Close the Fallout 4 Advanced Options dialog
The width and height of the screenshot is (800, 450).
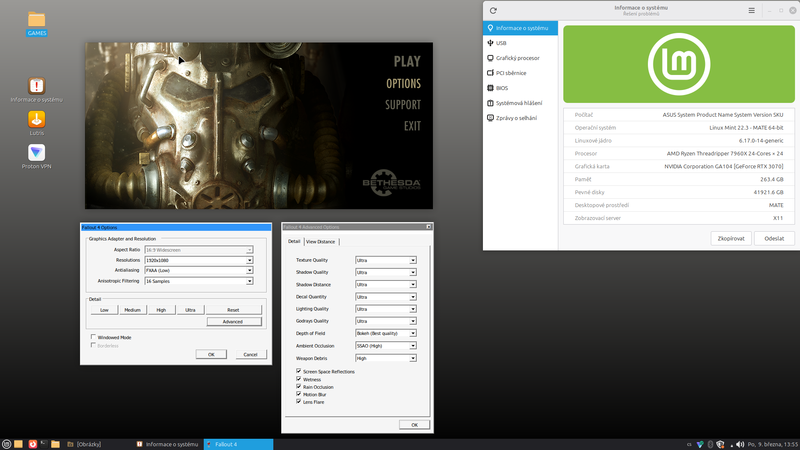point(429,227)
